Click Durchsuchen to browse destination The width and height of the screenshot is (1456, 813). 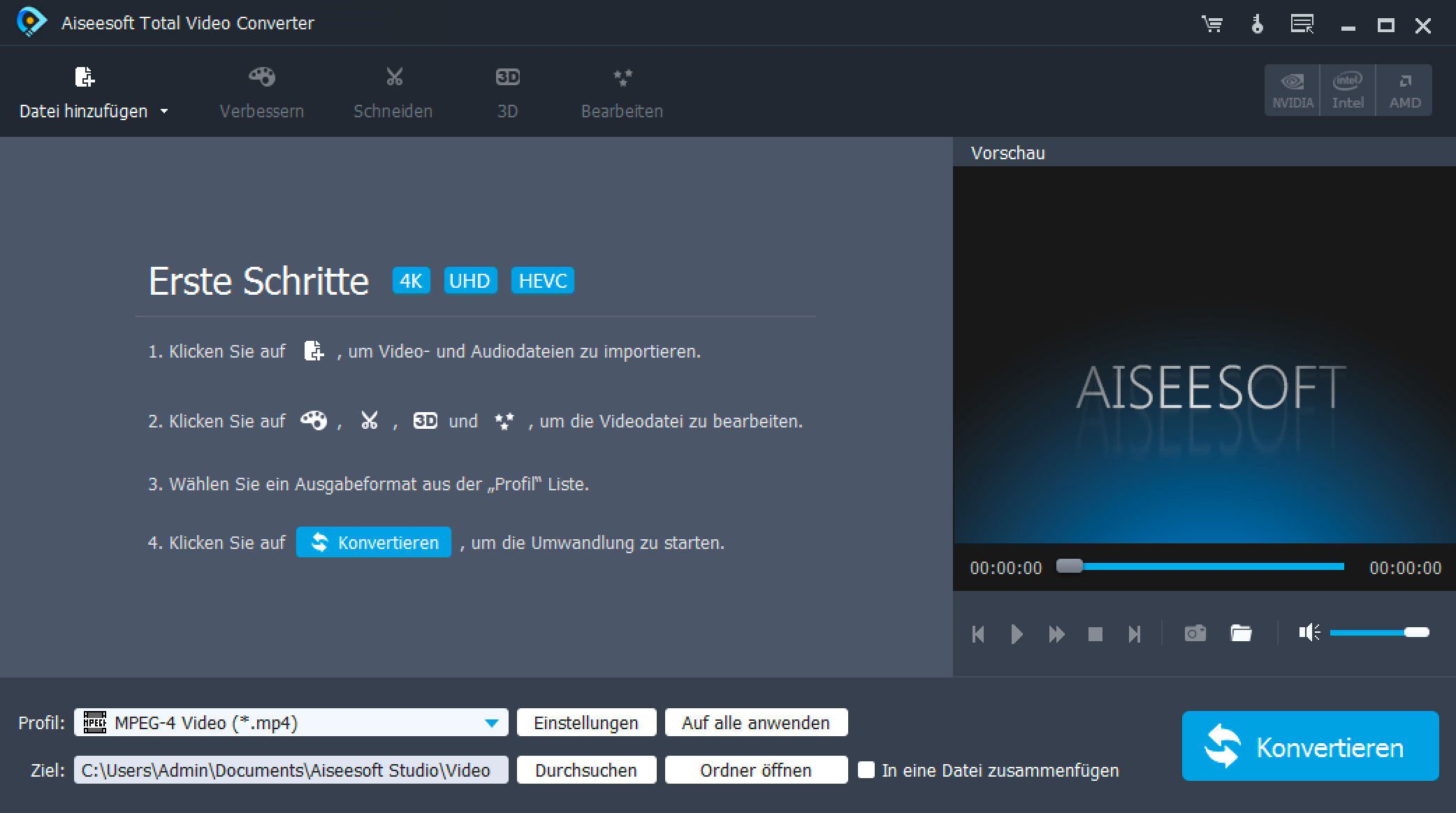click(586, 770)
